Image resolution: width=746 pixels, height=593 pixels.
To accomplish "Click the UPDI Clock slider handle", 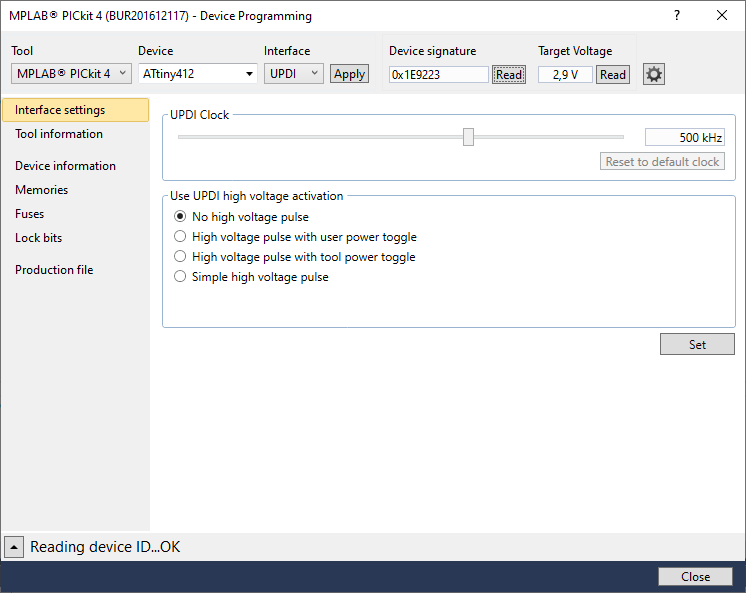I will [468, 137].
